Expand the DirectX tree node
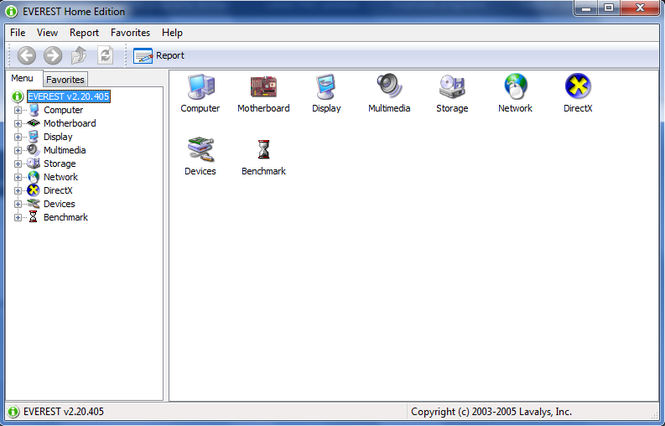 click(x=18, y=191)
